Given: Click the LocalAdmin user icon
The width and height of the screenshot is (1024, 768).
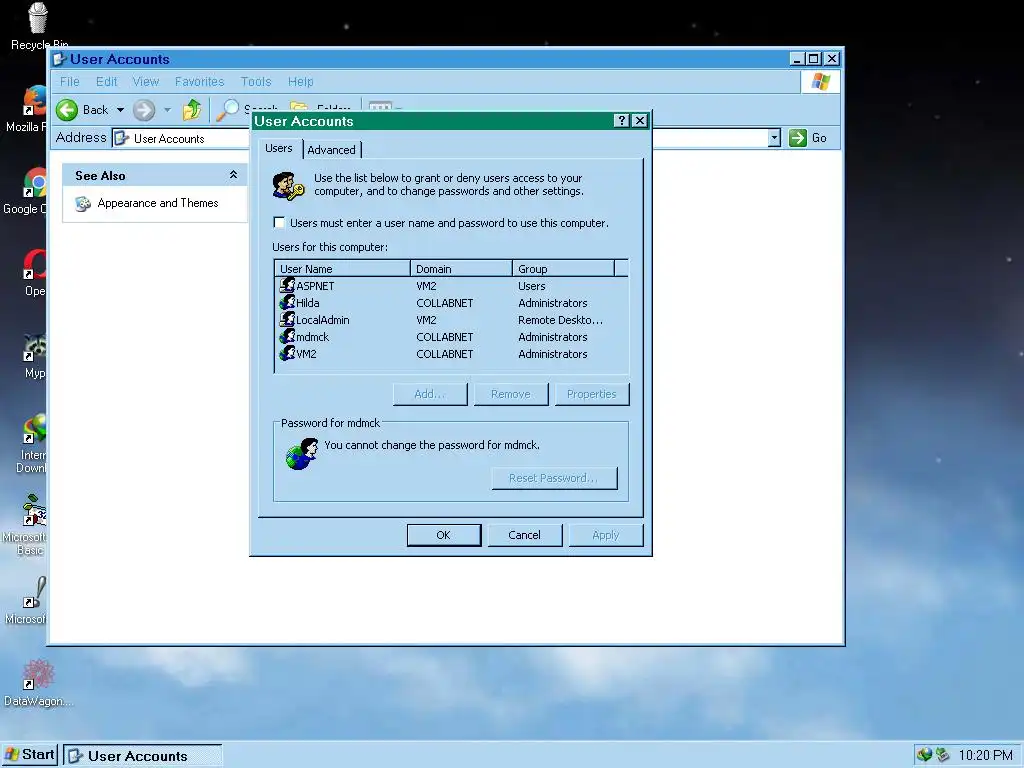Looking at the screenshot, I should coord(287,319).
